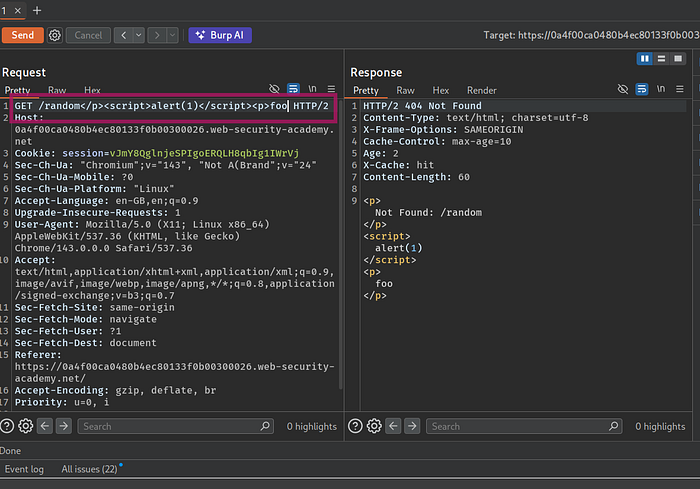This screenshot has width=700, height=489.
Task: Click Request search magnifier icon
Action: tap(265, 426)
